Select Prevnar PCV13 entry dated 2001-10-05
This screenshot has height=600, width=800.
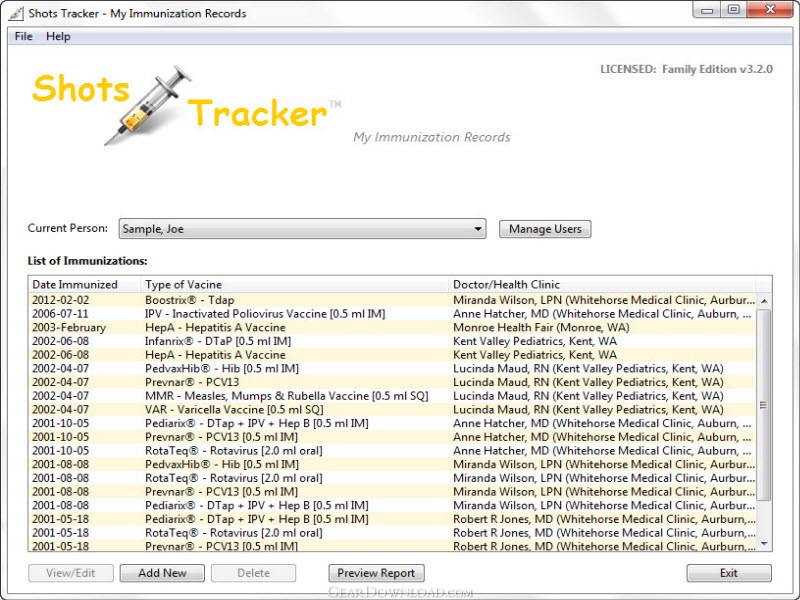click(221, 437)
